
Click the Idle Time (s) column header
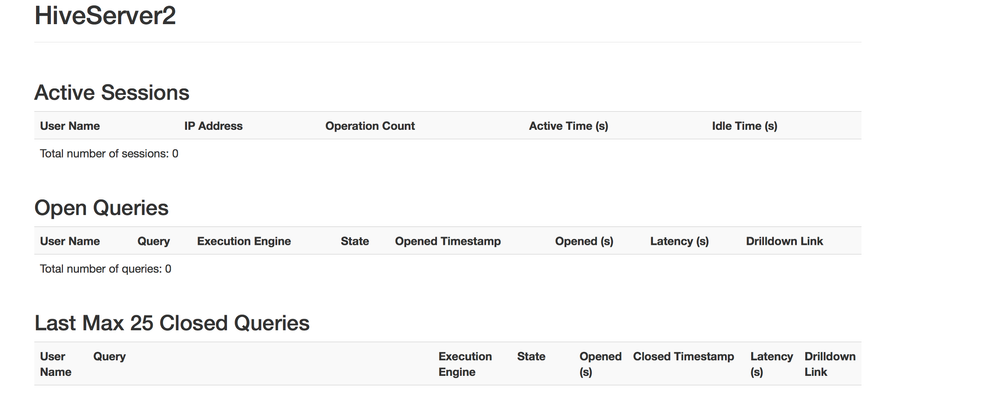[x=744, y=126]
